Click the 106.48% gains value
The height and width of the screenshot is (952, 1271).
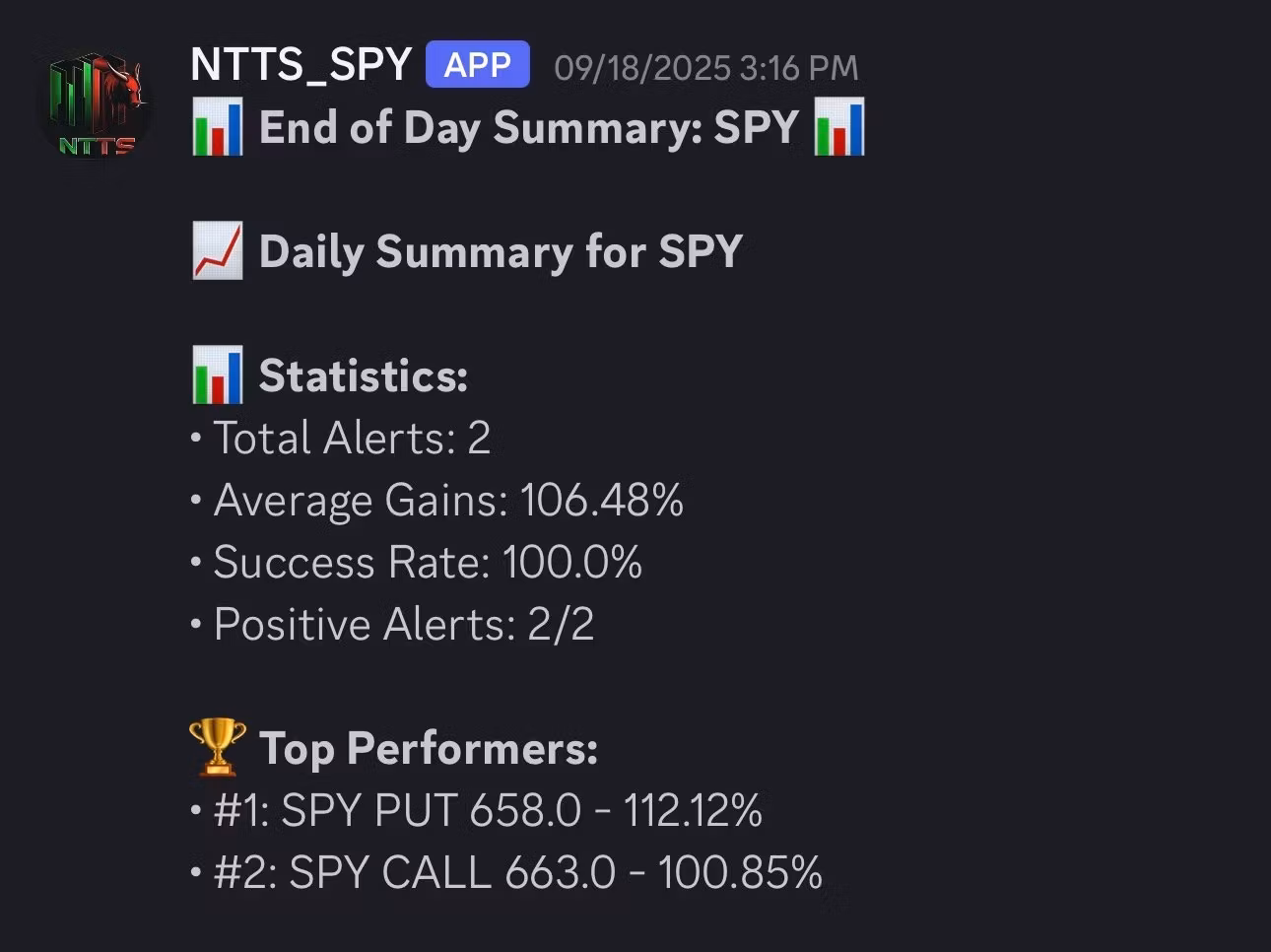click(602, 500)
